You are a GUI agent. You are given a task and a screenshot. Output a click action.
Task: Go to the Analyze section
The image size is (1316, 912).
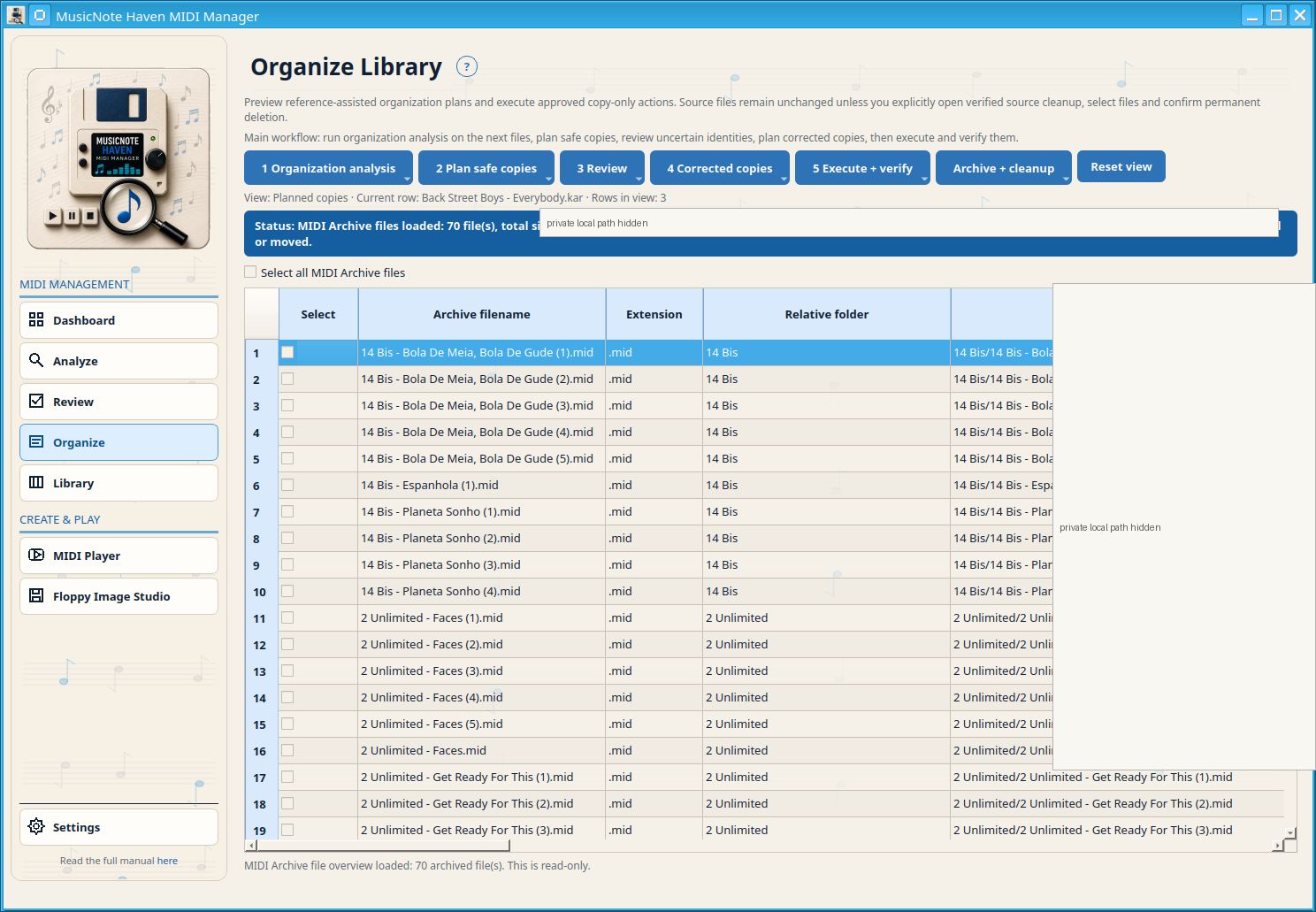[x=119, y=361]
